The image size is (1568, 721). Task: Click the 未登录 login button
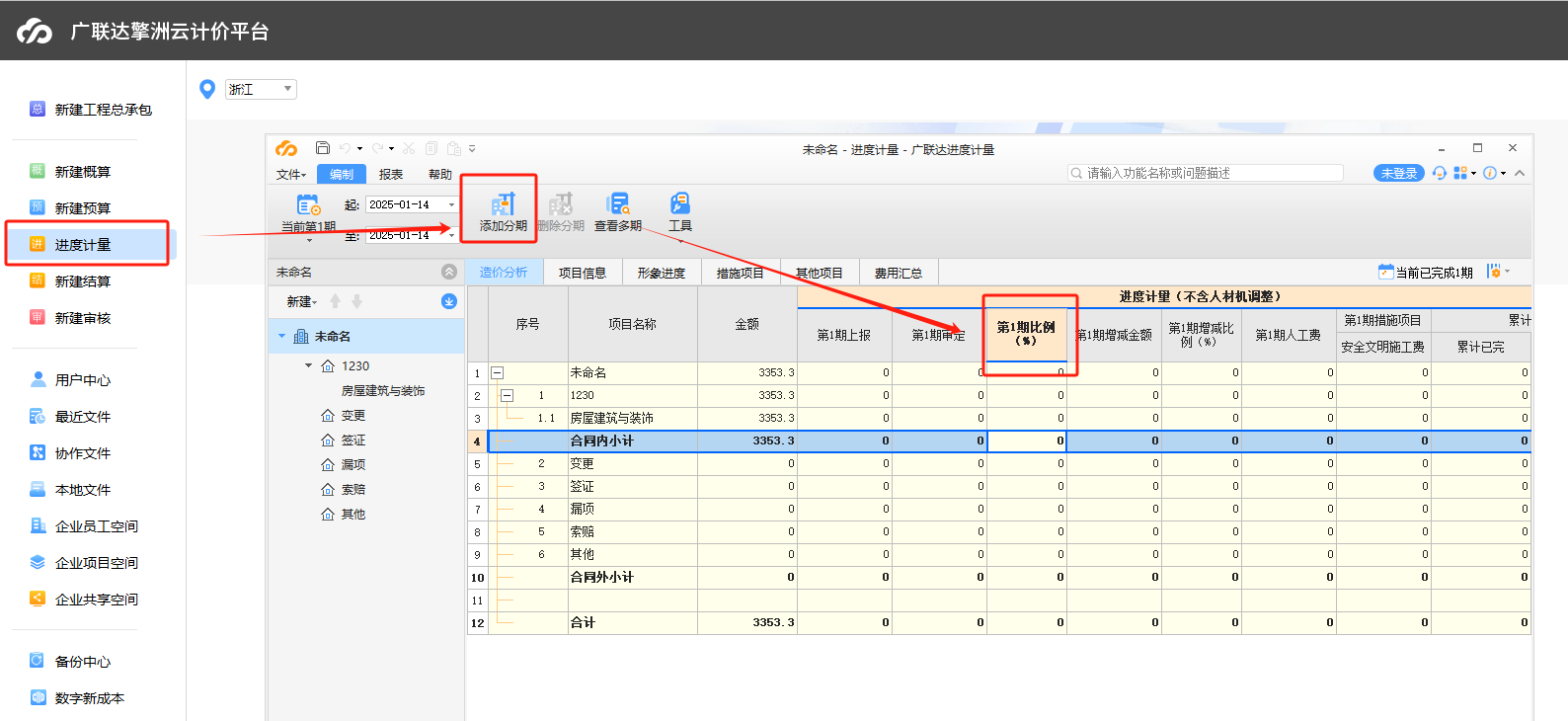point(1399,173)
